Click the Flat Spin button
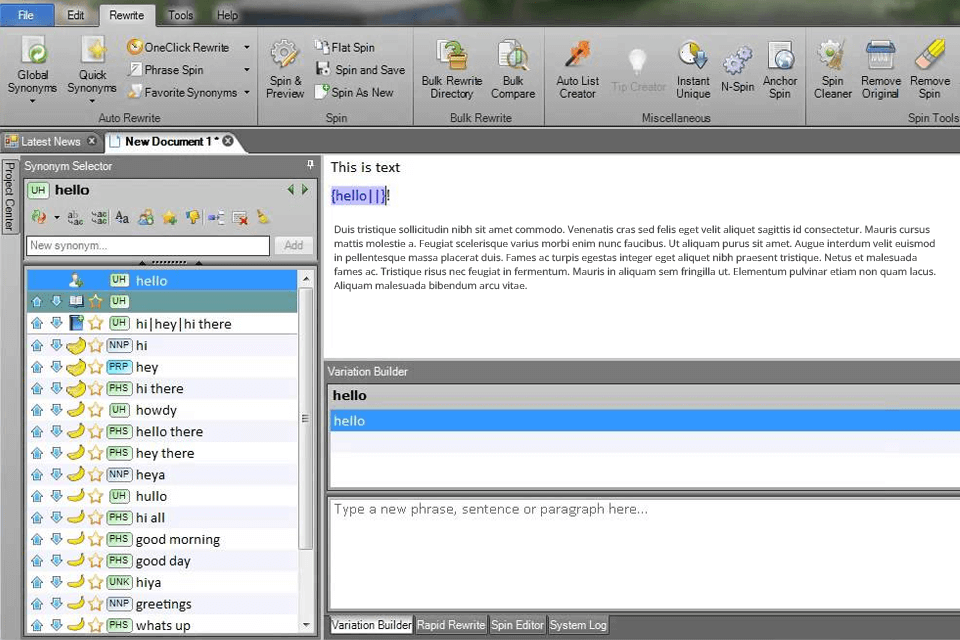 click(345, 47)
